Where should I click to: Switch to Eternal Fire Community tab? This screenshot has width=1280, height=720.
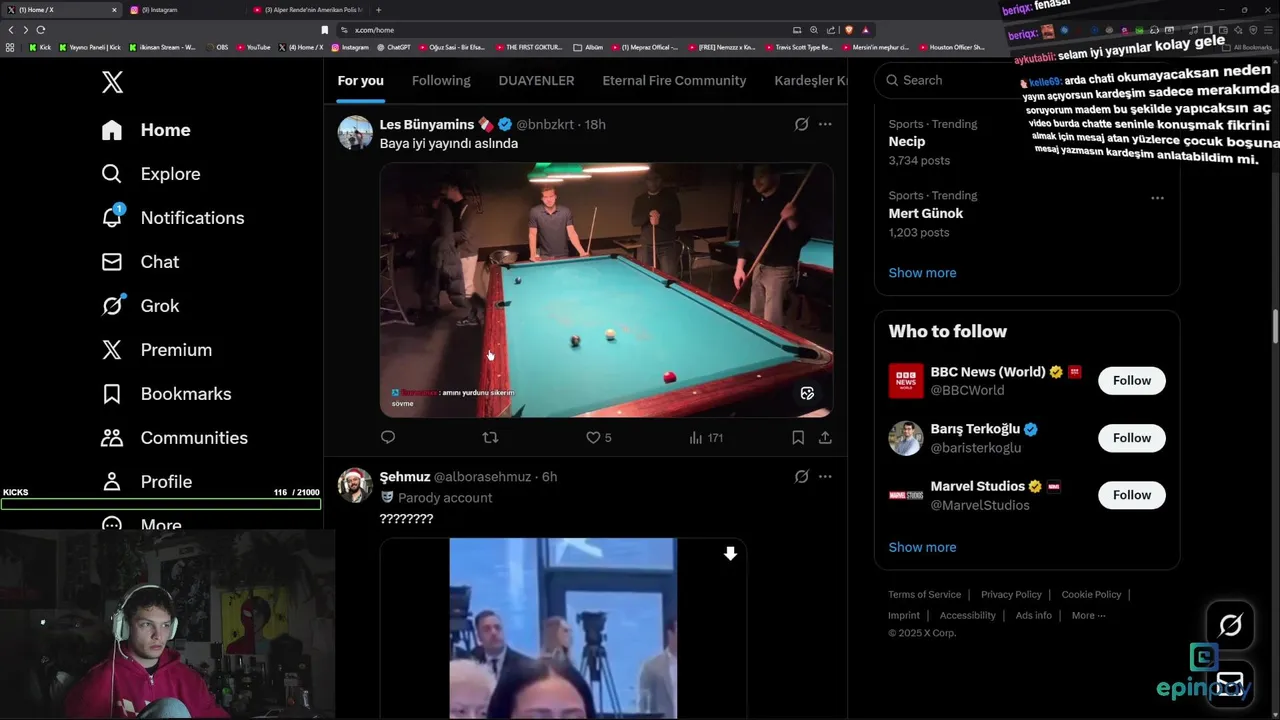coord(674,80)
